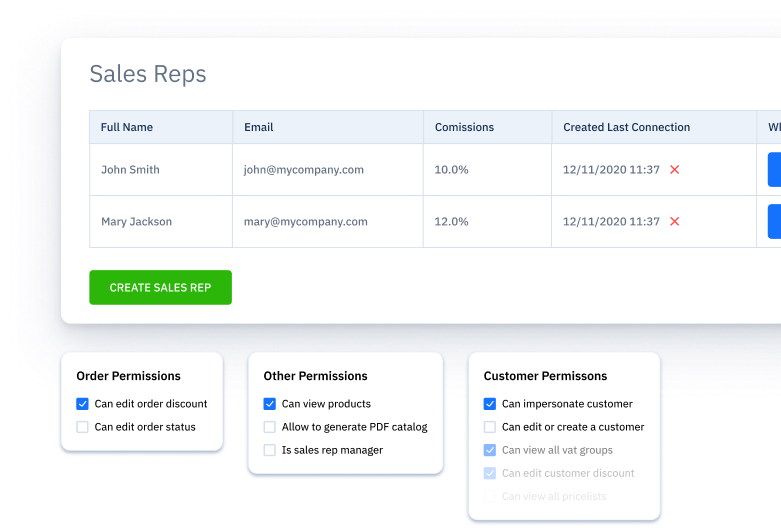This screenshot has height=528, width=781.
Task: Click the Email column header
Action: pos(258,127)
